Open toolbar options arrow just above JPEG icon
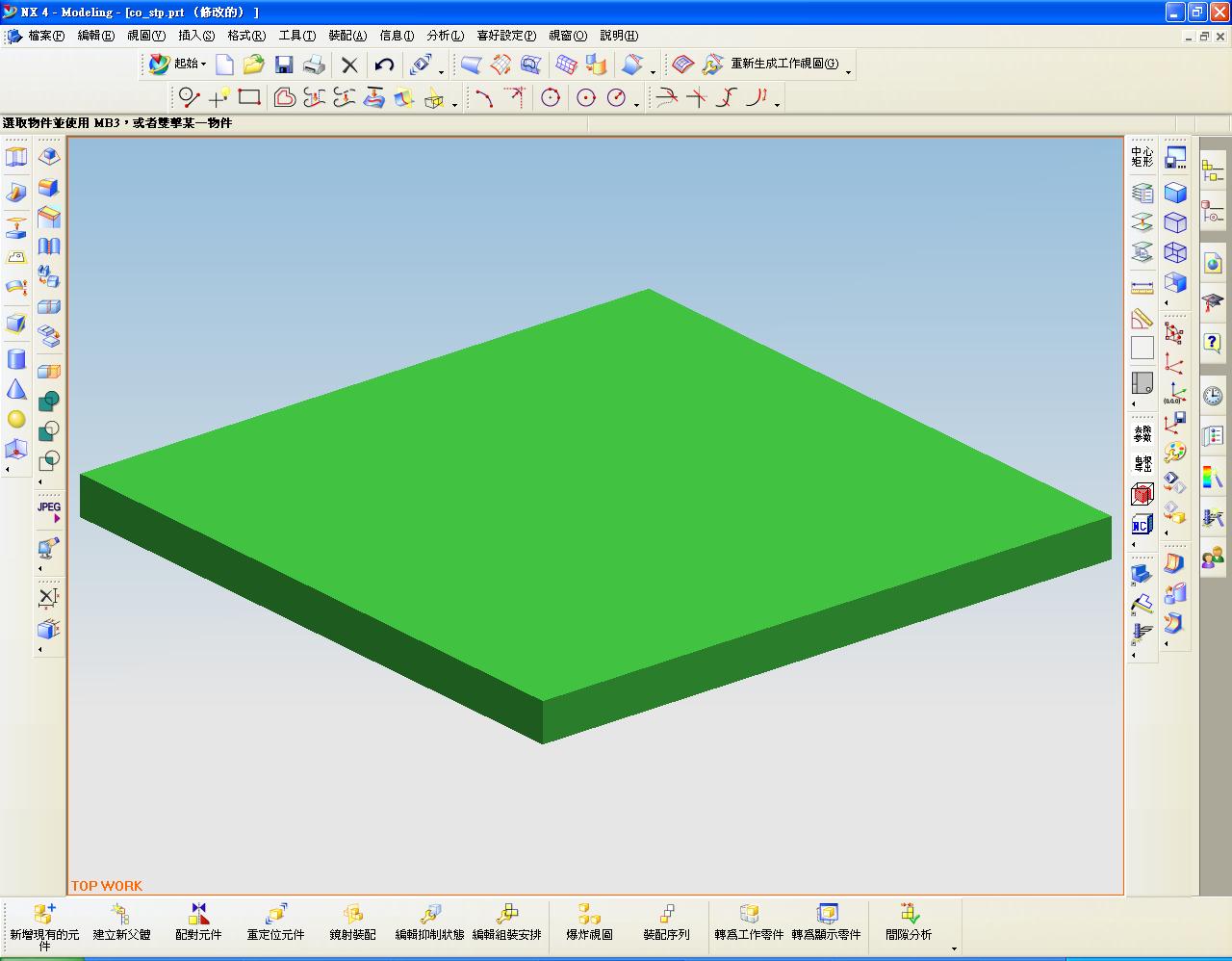Image resolution: width=1232 pixels, height=961 pixels. 40,481
